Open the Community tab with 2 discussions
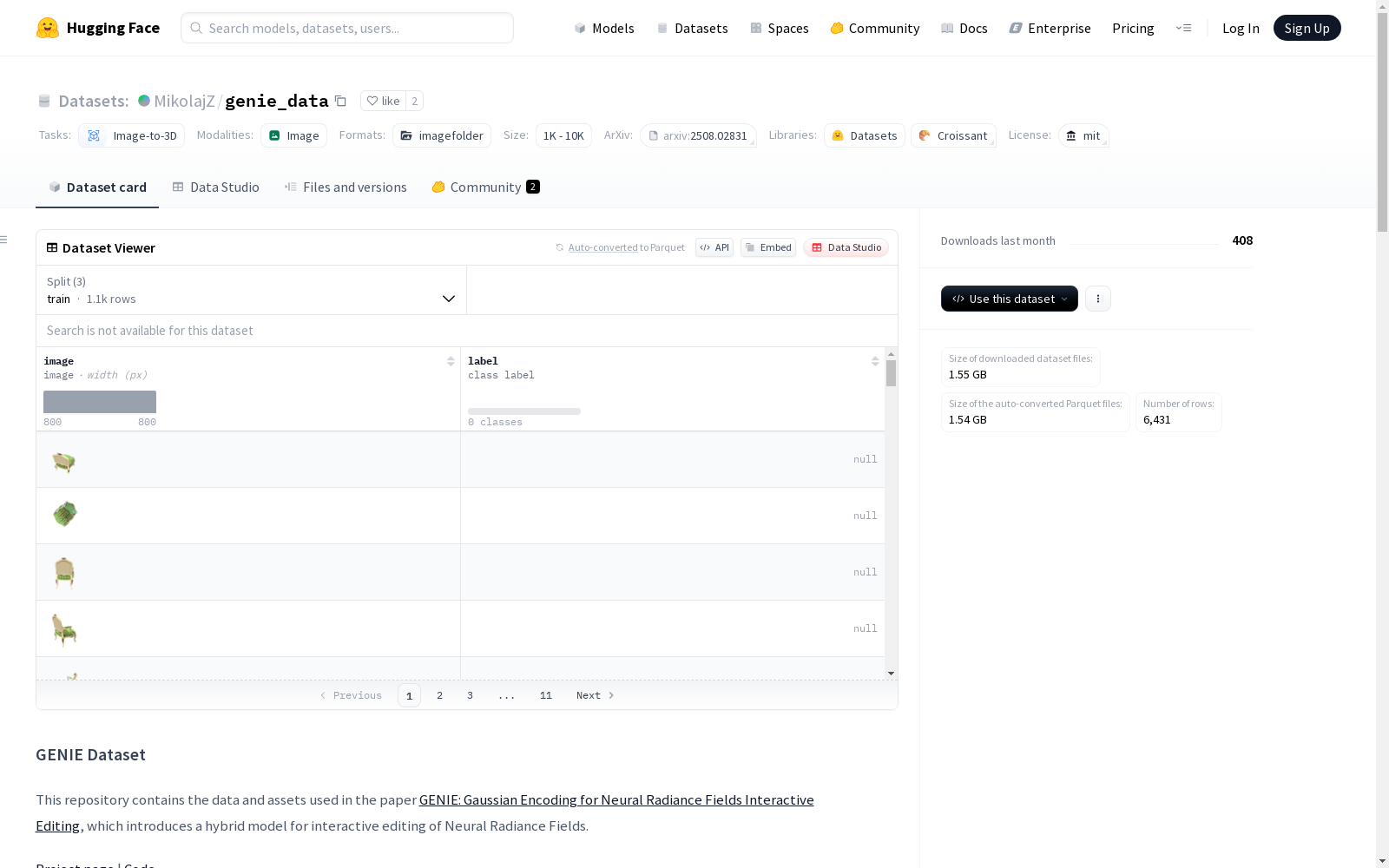The image size is (1389, 868). (485, 187)
